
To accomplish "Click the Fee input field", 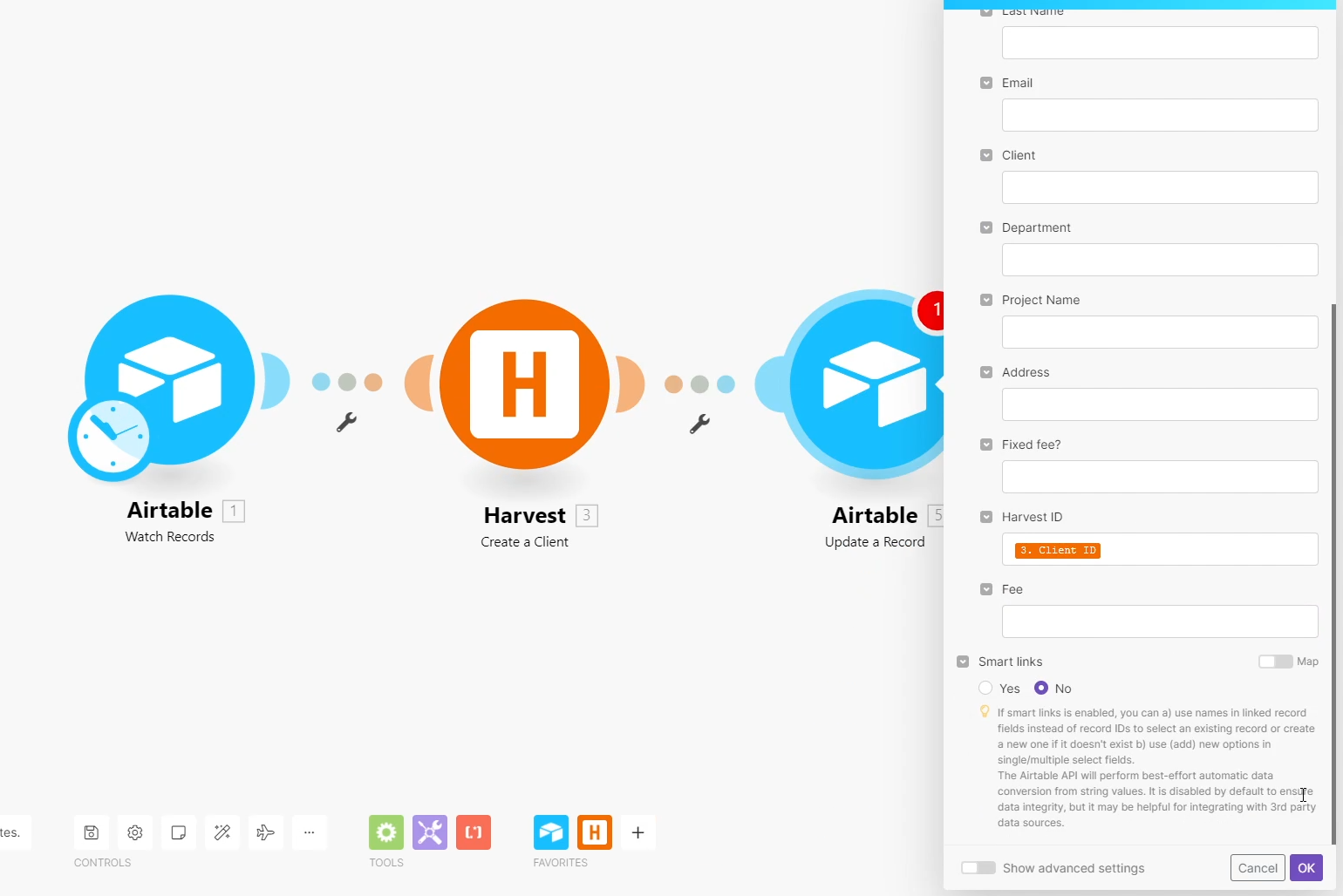I will click(1160, 621).
